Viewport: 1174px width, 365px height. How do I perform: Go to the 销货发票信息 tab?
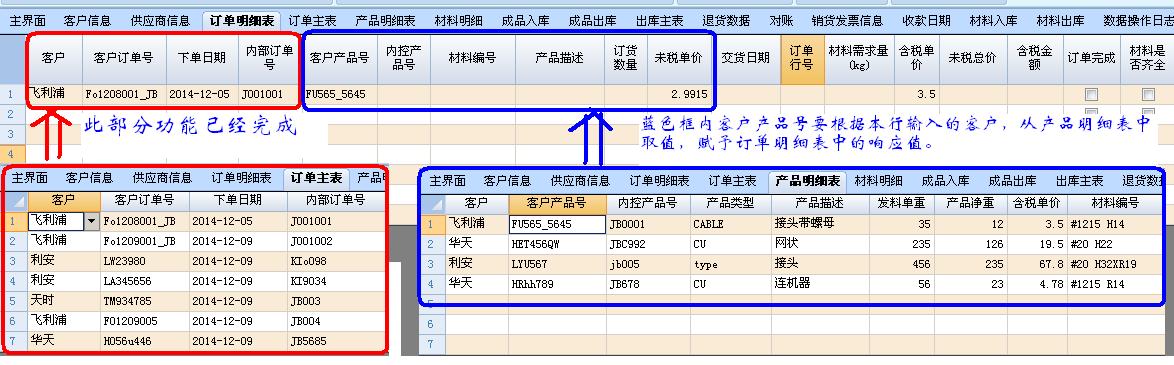coord(848,21)
